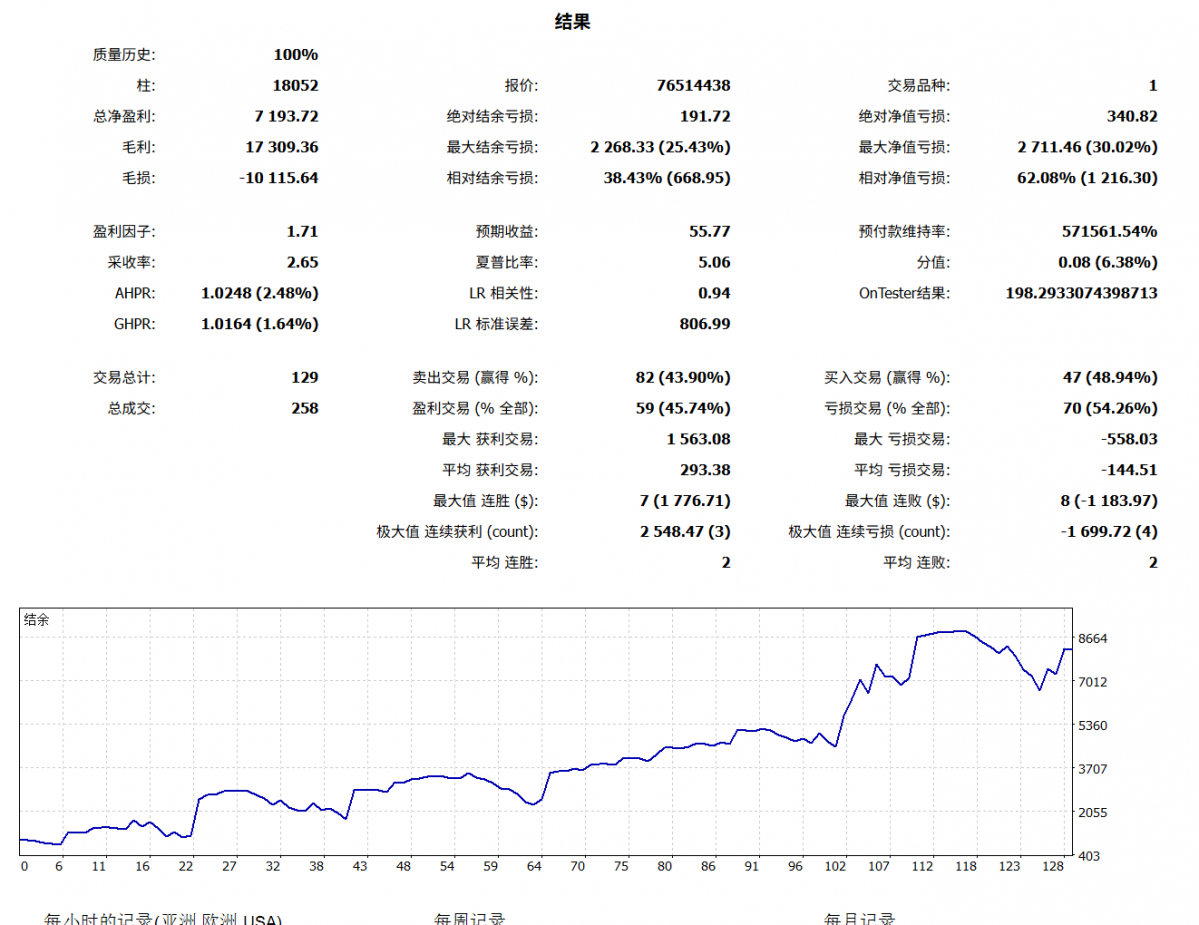Select 相对净值亏损 value 62.08% (1 216.30)

click(x=1087, y=177)
